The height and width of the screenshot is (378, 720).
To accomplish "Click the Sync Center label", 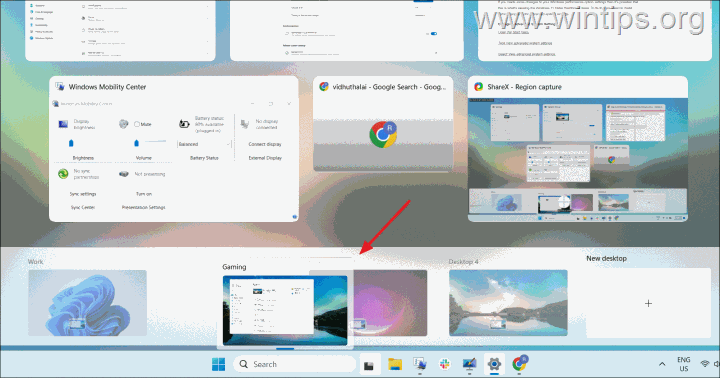I will 83,208.
